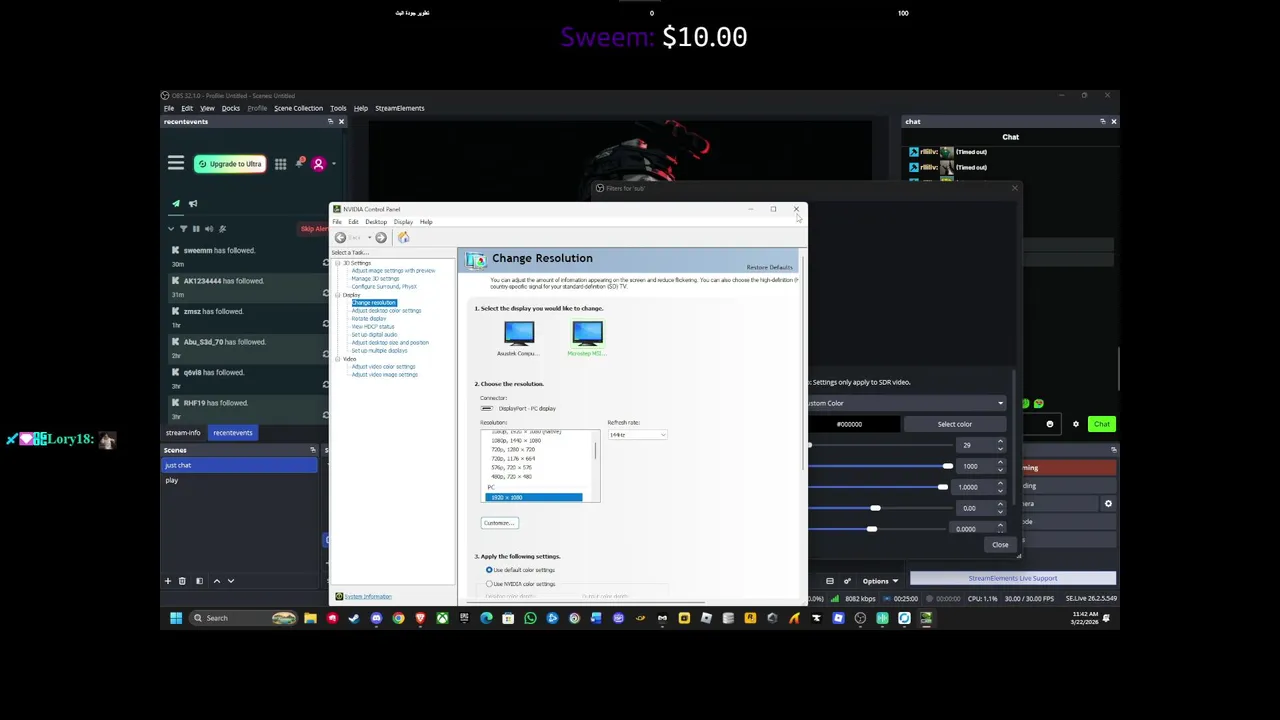The height and width of the screenshot is (720, 1280).
Task: Select Use NVIDIA color settings radio button
Action: pos(489,584)
